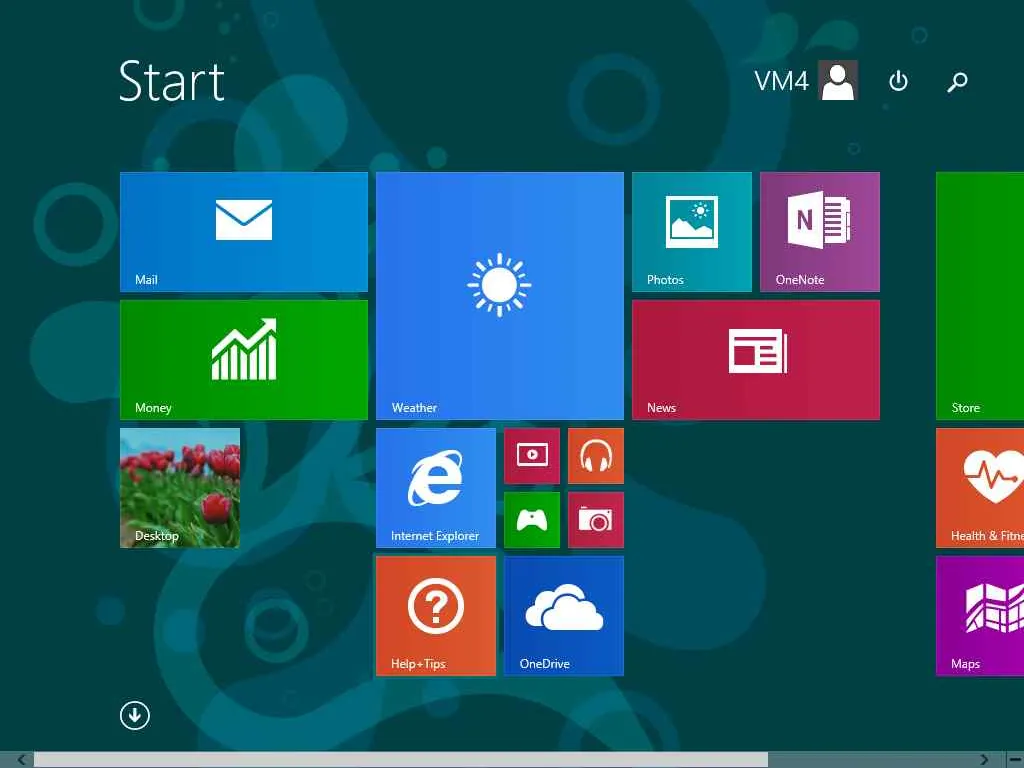Viewport: 1024px width, 768px height.
Task: Open the Help+Tips tile
Action: pyautogui.click(x=436, y=616)
